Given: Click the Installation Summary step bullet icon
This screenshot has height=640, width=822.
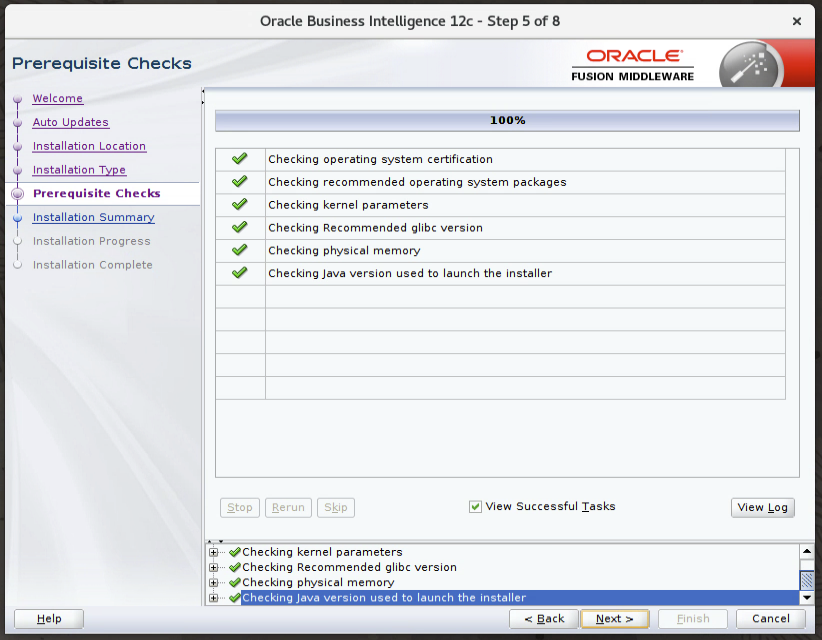Looking at the screenshot, I should pos(17,218).
